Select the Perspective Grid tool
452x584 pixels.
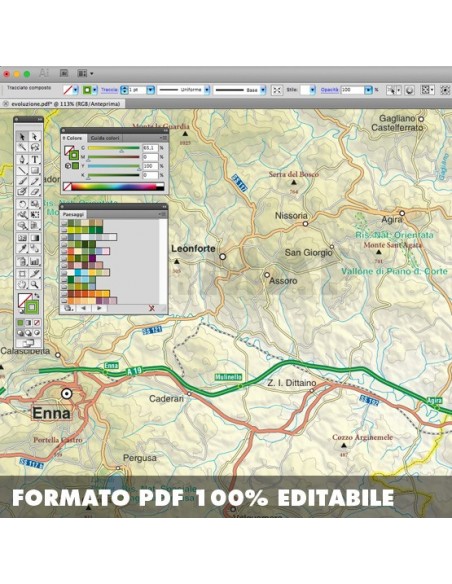tap(35, 225)
